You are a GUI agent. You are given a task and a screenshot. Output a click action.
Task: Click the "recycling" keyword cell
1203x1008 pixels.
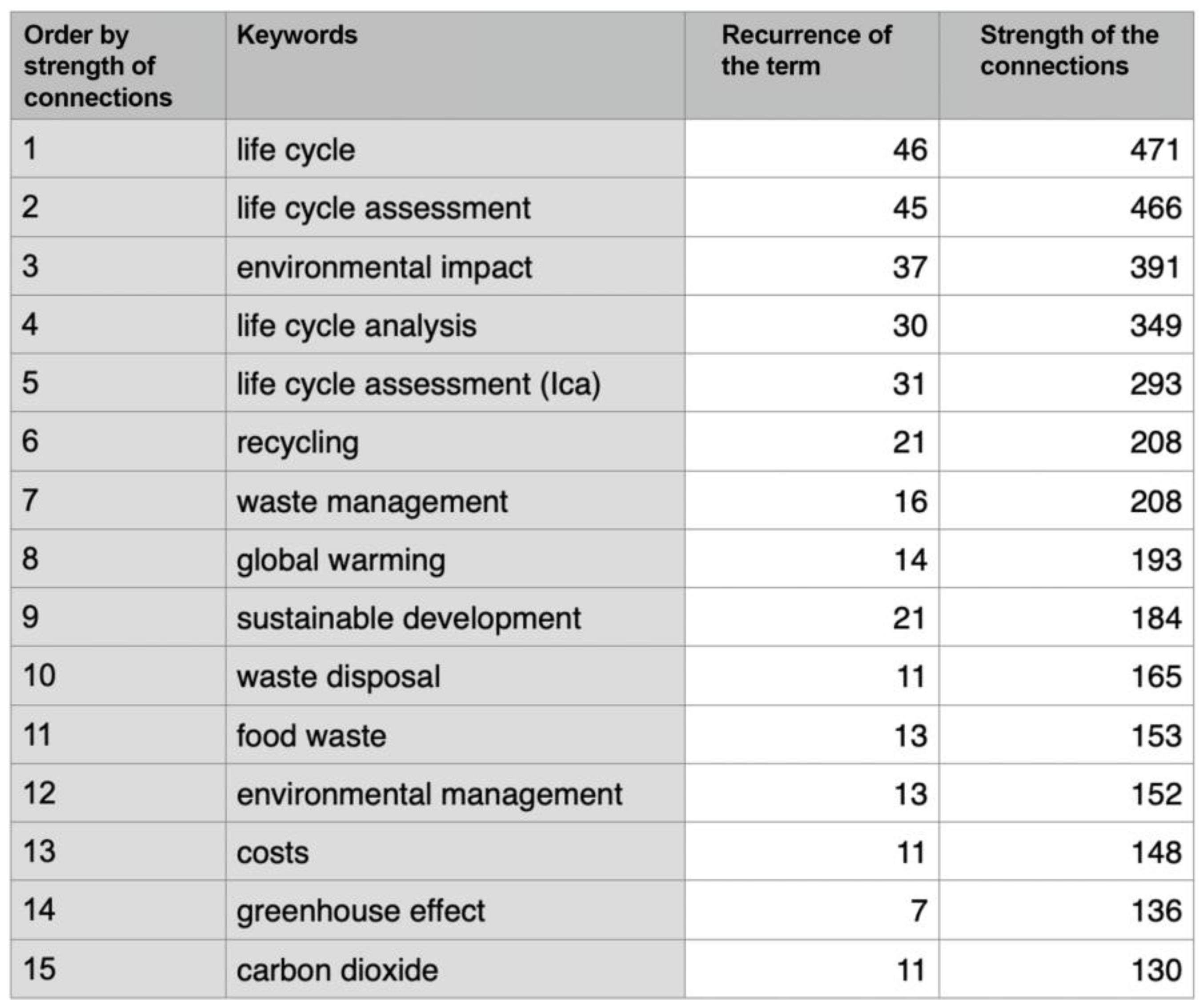298,443
